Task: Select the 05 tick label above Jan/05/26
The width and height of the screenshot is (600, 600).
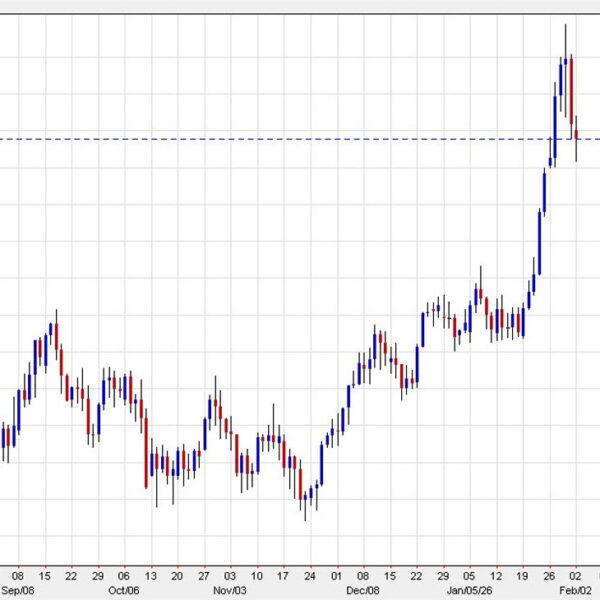Action: 469,576
